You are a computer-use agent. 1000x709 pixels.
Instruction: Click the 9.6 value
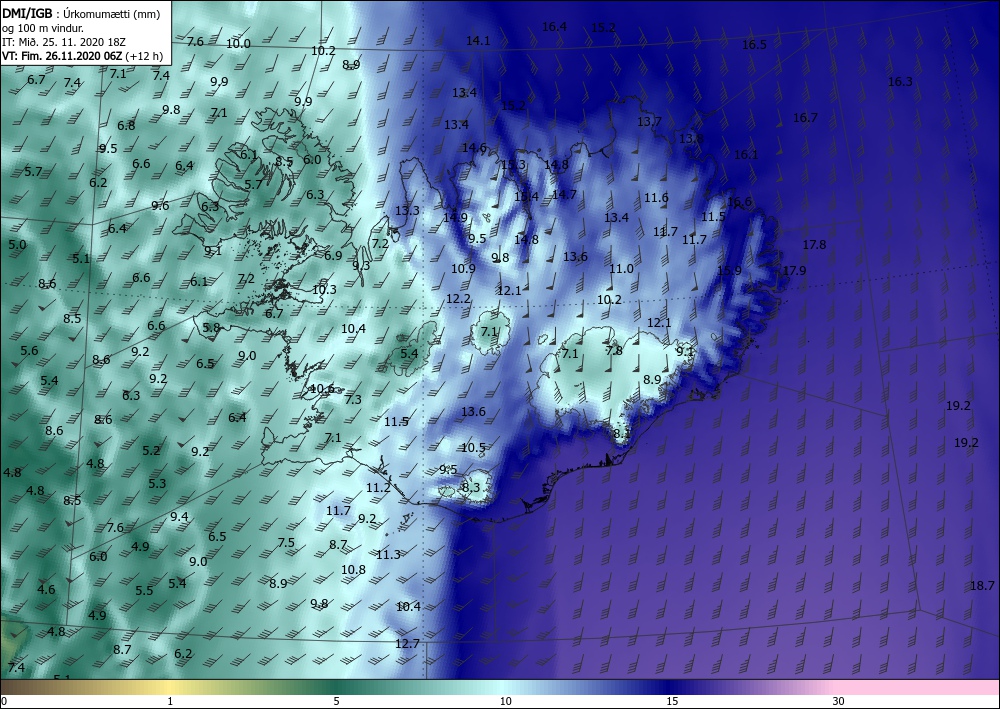tap(160, 206)
